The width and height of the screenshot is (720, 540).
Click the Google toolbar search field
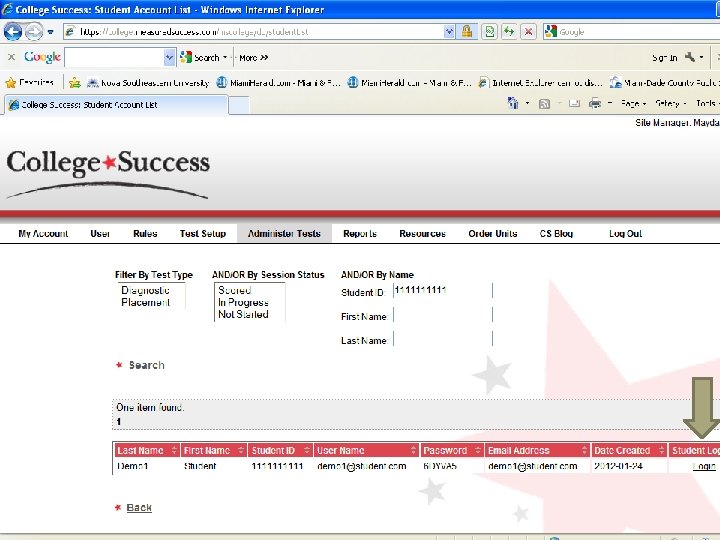click(x=115, y=57)
